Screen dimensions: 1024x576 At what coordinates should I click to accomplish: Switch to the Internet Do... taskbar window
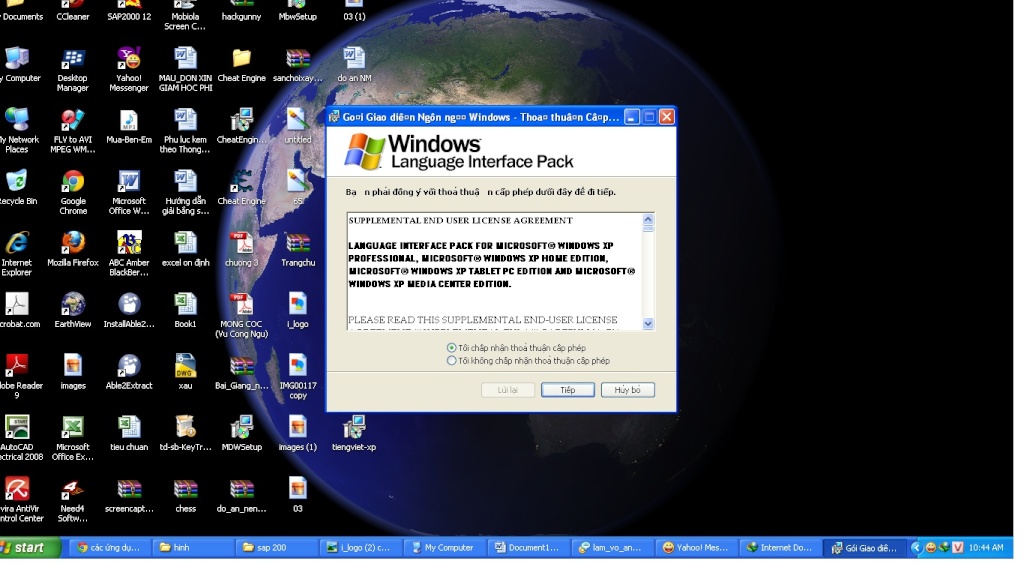click(x=780, y=547)
